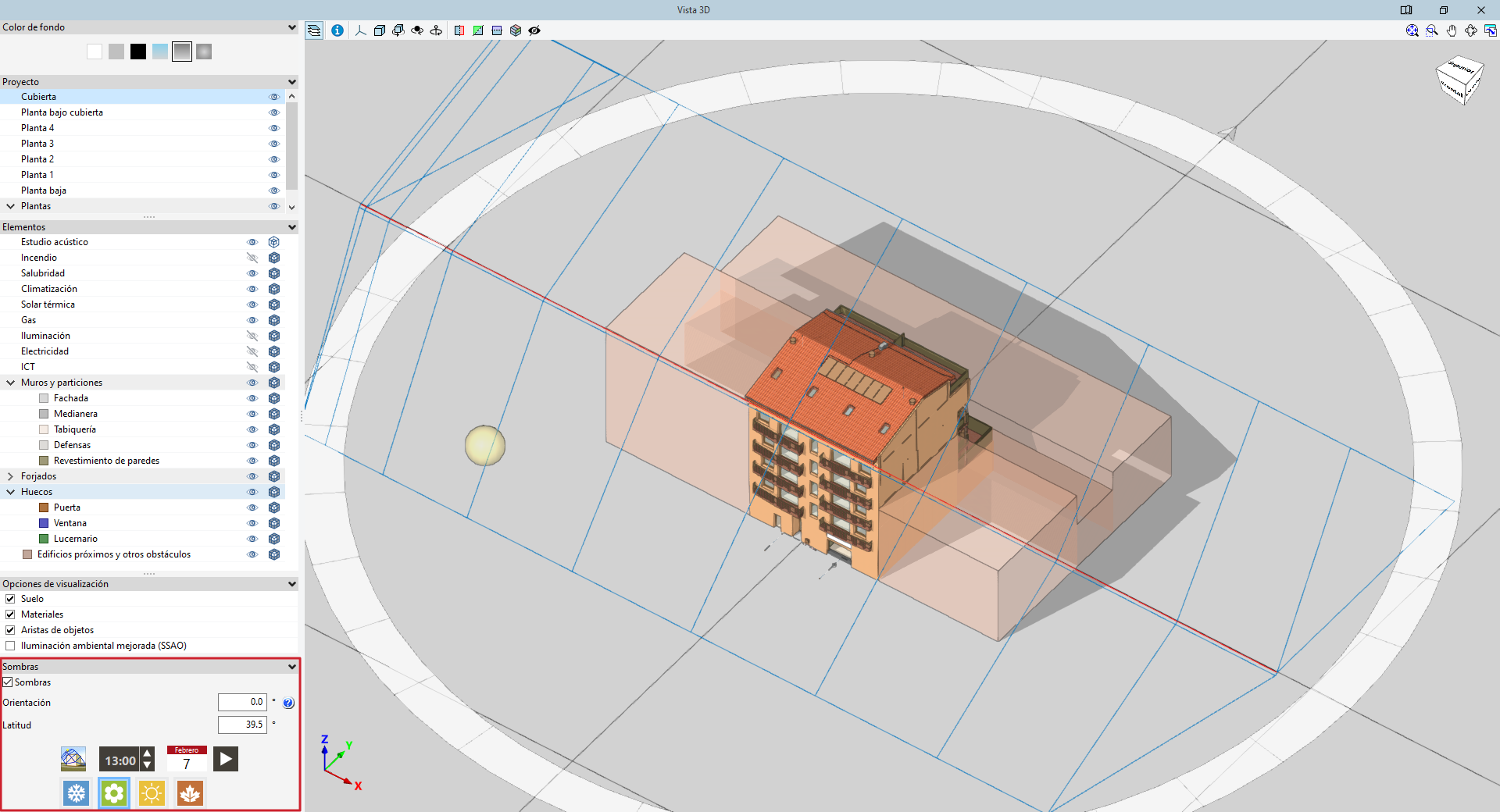Open the sun path diagram icon
1500x812 pixels.
click(73, 759)
